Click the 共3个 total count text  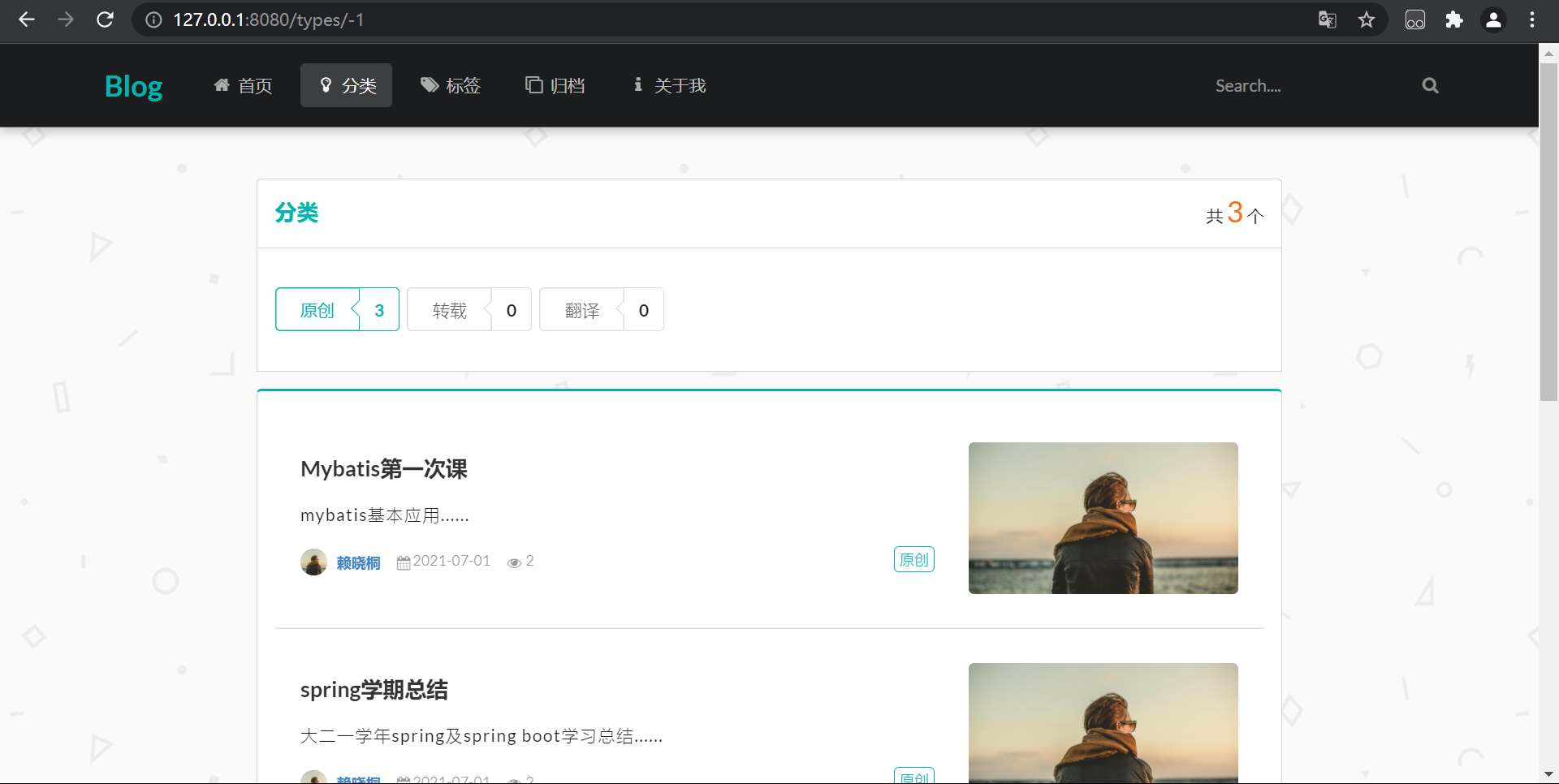(1234, 213)
